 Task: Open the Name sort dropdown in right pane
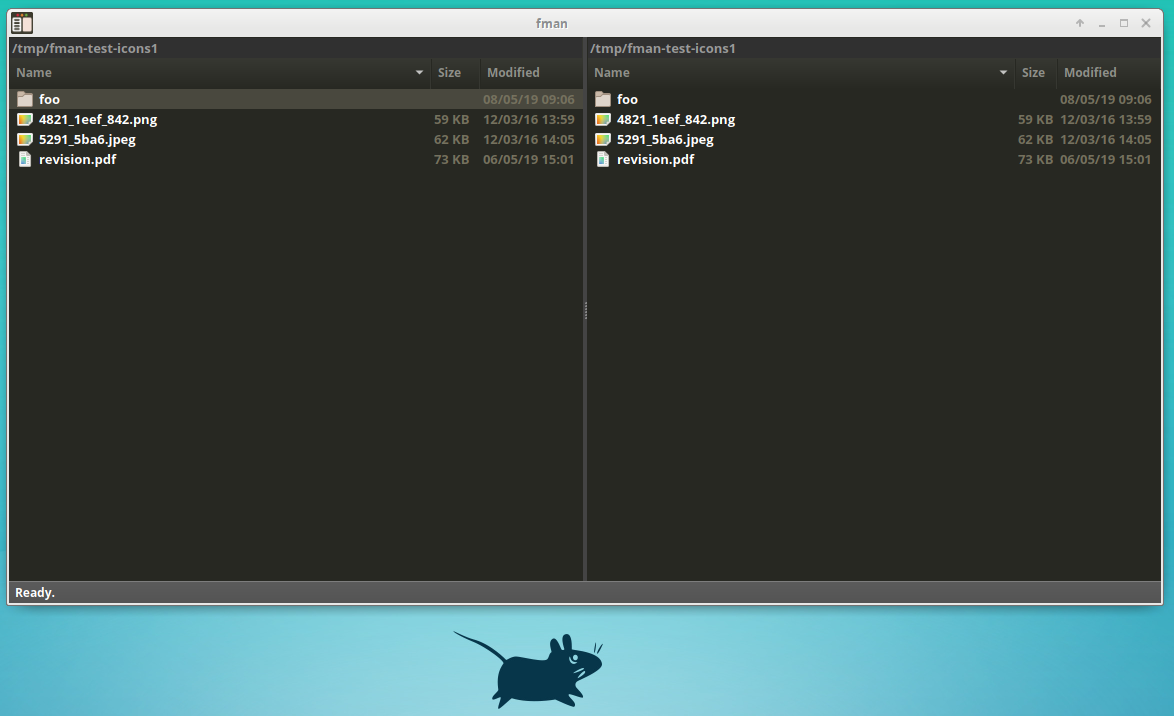[1001, 72]
